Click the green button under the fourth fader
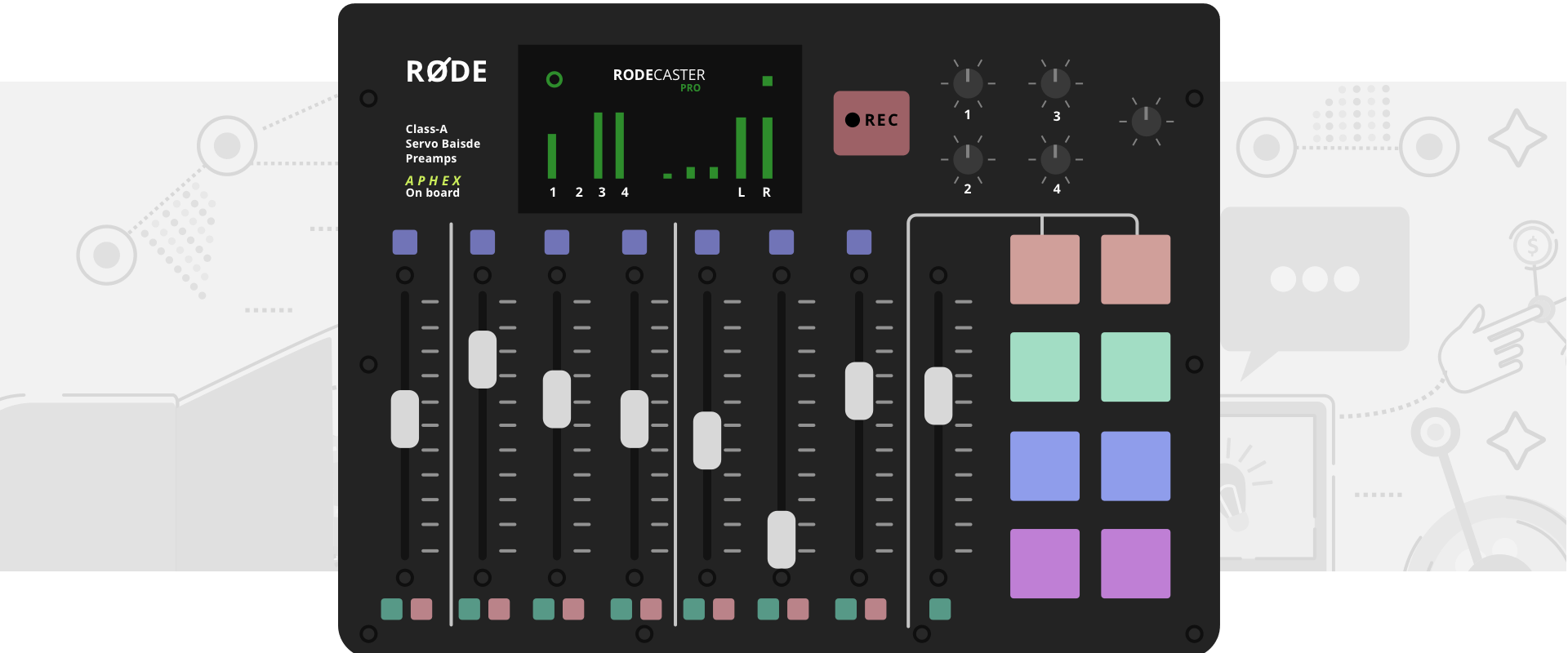Image resolution: width=1568 pixels, height=653 pixels. (621, 609)
